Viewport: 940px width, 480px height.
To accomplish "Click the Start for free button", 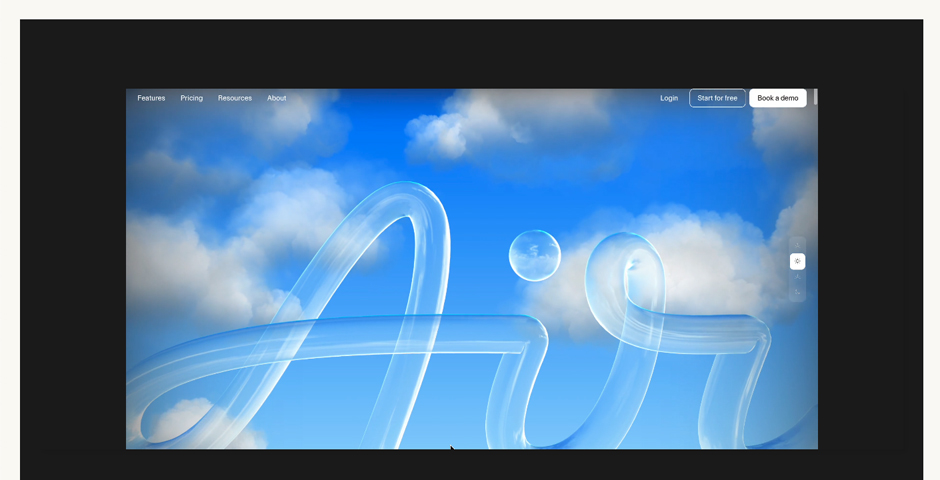I will click(718, 98).
